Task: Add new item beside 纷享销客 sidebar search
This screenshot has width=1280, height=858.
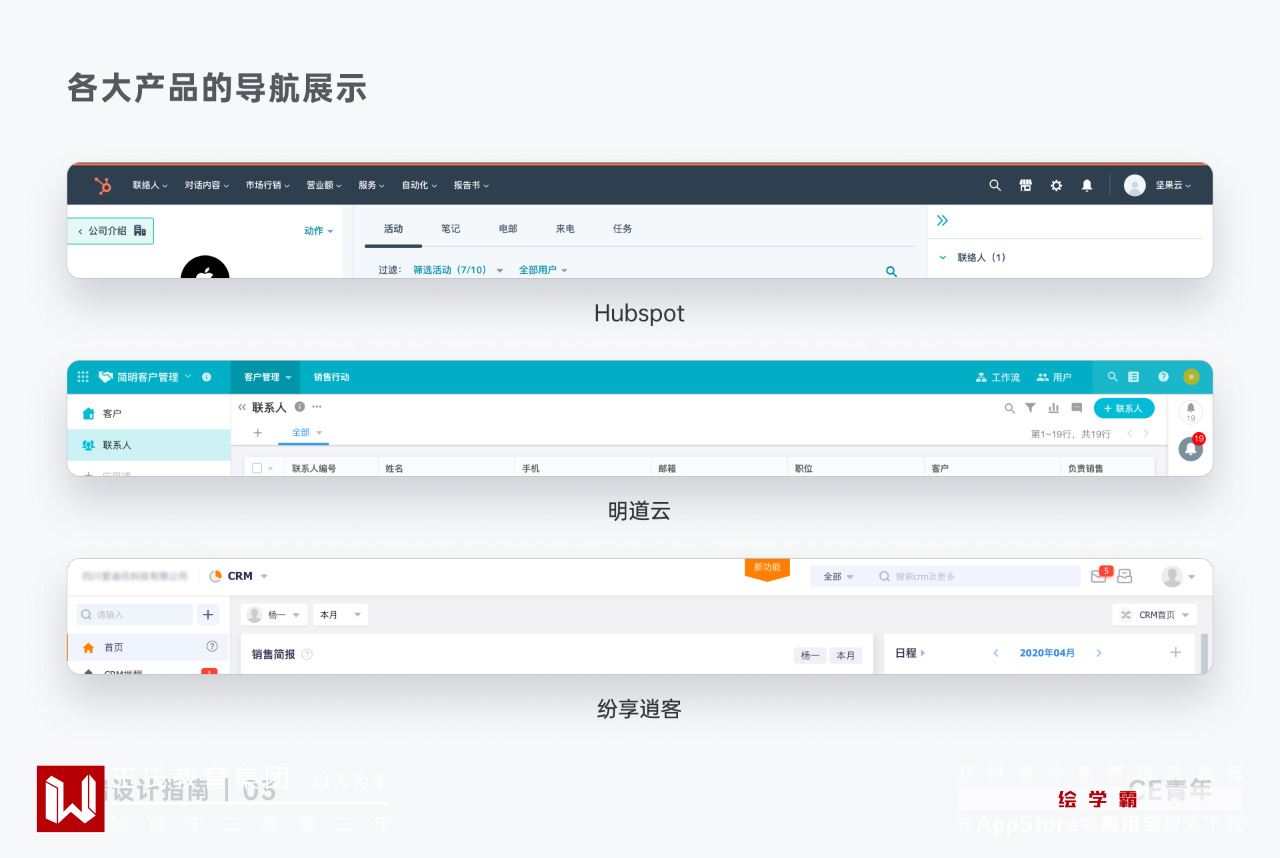Action: (208, 615)
